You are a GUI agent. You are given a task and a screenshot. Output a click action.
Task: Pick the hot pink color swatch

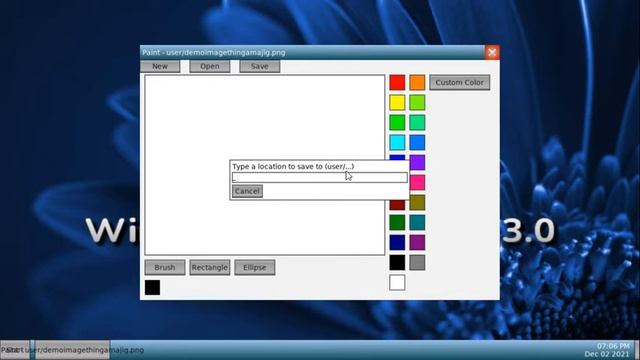pos(417,182)
